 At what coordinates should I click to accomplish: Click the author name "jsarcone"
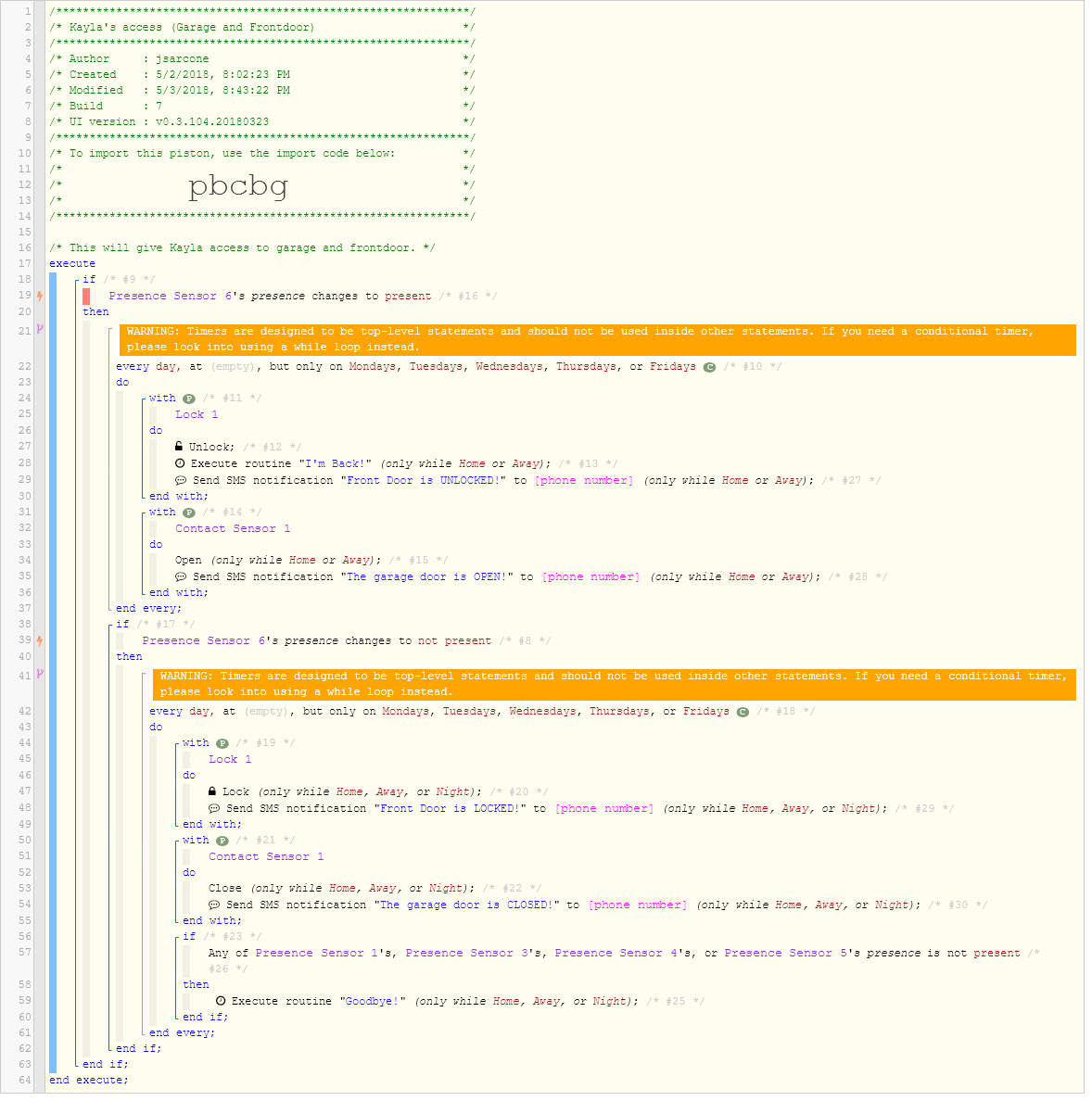(x=182, y=59)
